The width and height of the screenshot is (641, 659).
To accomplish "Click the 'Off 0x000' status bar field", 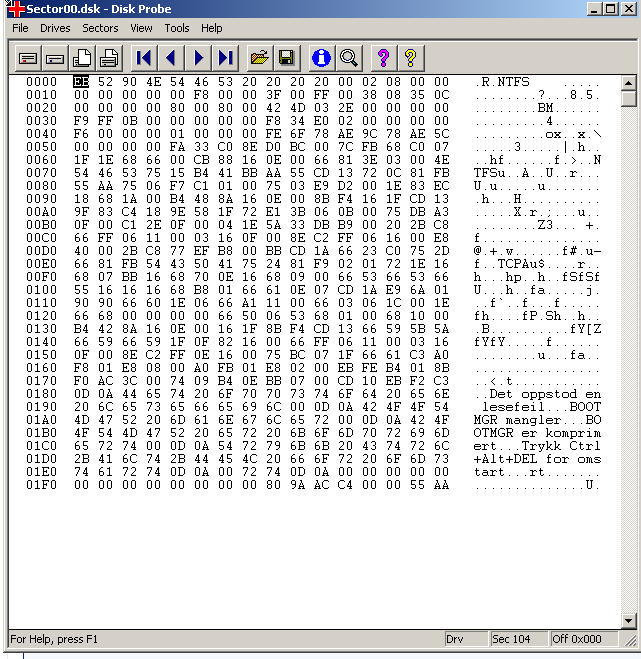I will click(584, 639).
